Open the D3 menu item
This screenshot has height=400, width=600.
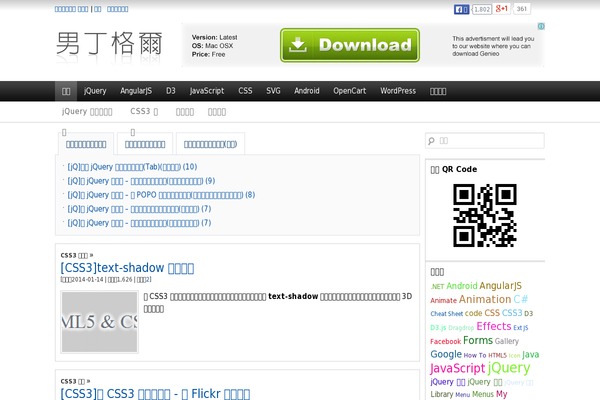(171, 91)
